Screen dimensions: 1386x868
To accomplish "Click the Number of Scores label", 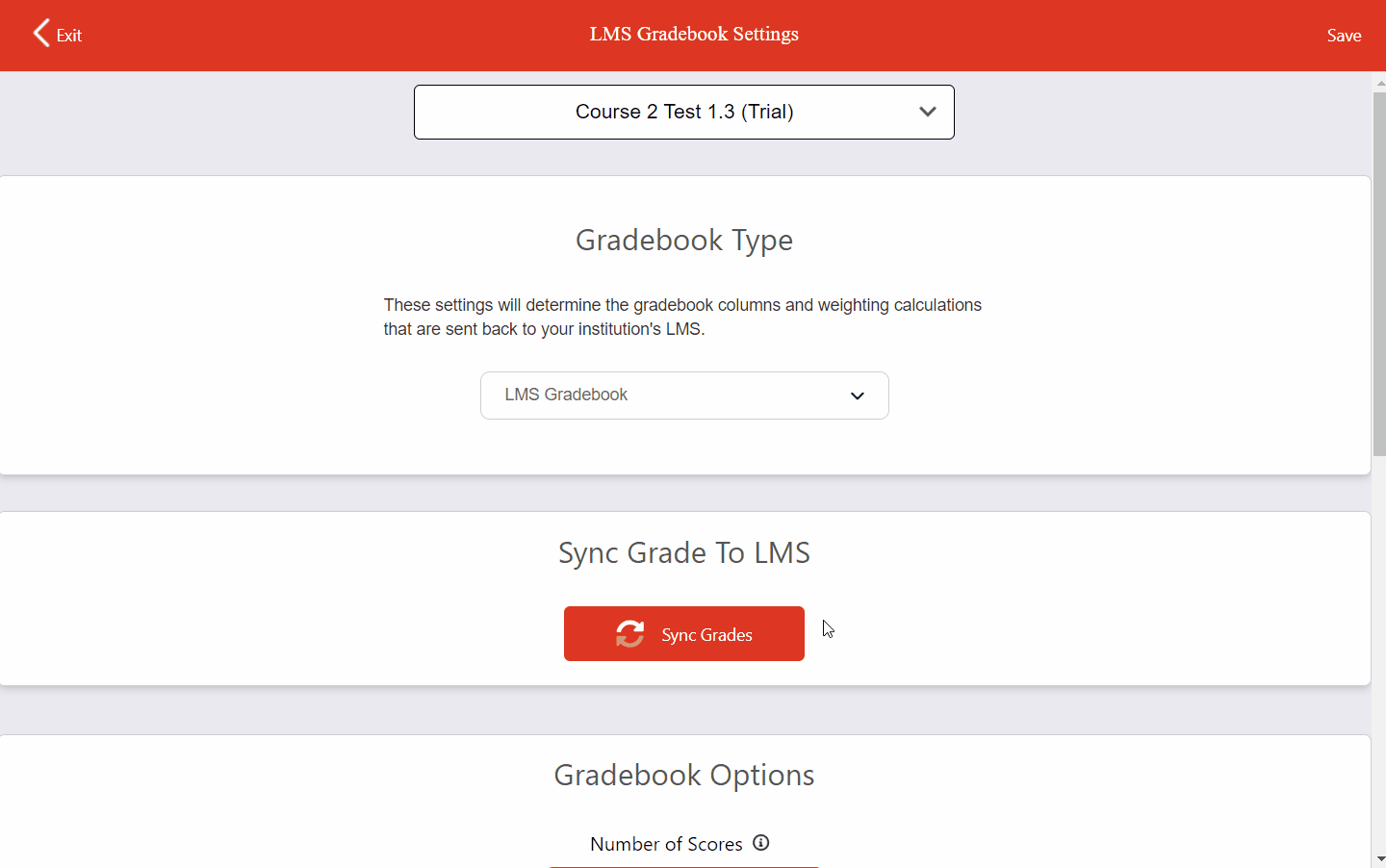I will click(x=666, y=844).
